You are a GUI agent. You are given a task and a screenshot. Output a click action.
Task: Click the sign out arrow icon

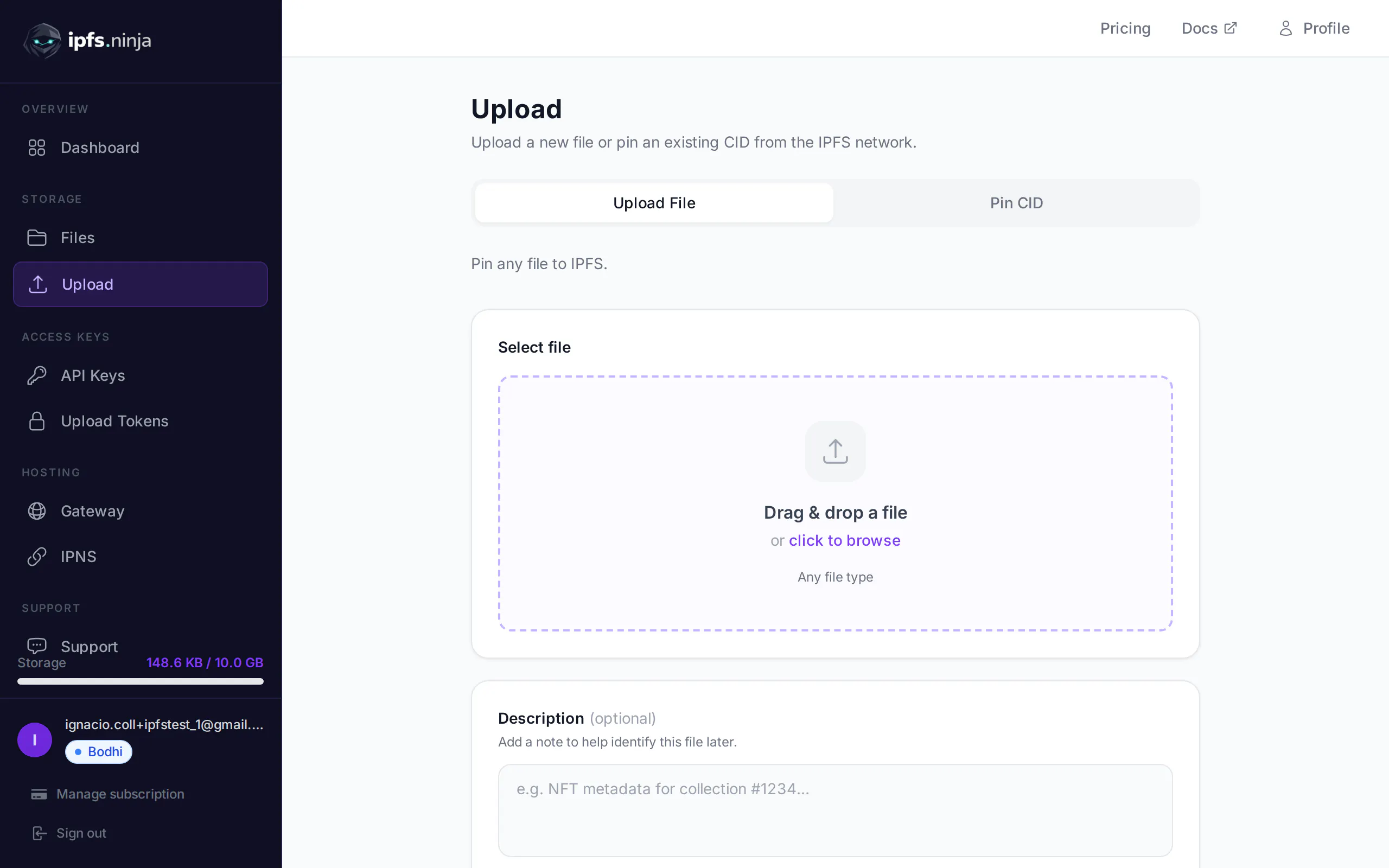(x=39, y=833)
